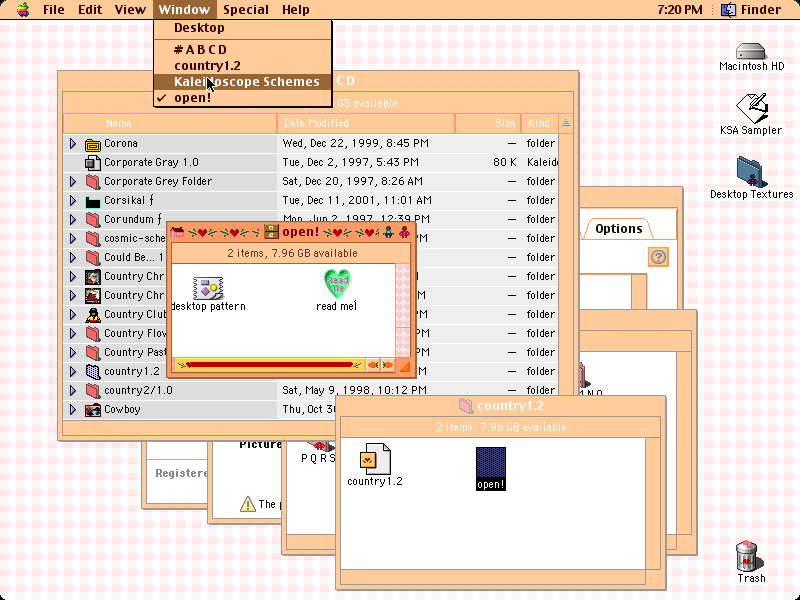The height and width of the screenshot is (600, 800).
Task: Select the Macintosh HD desktop icon
Action: click(751, 52)
